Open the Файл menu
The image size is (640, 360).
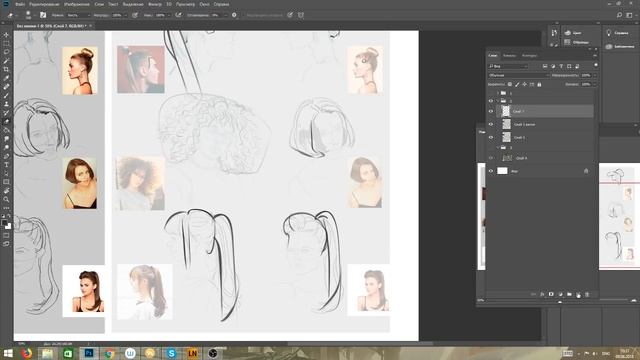20,4
